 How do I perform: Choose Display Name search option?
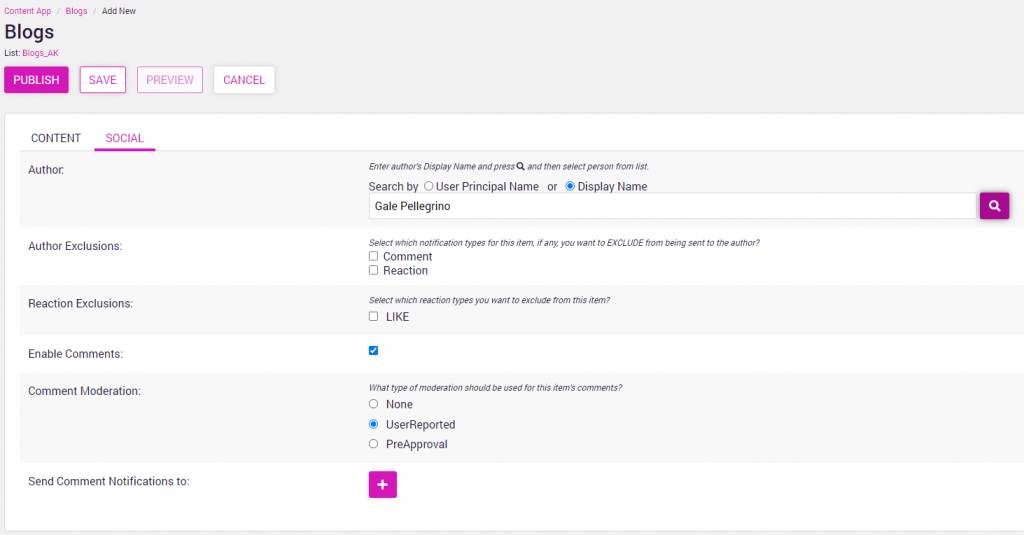[571, 186]
